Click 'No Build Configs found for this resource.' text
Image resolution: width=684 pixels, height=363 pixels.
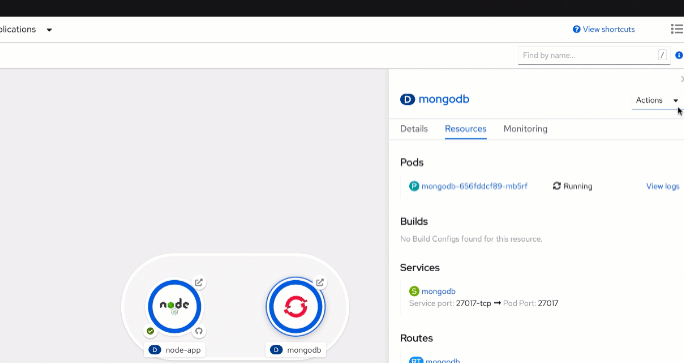(471, 239)
